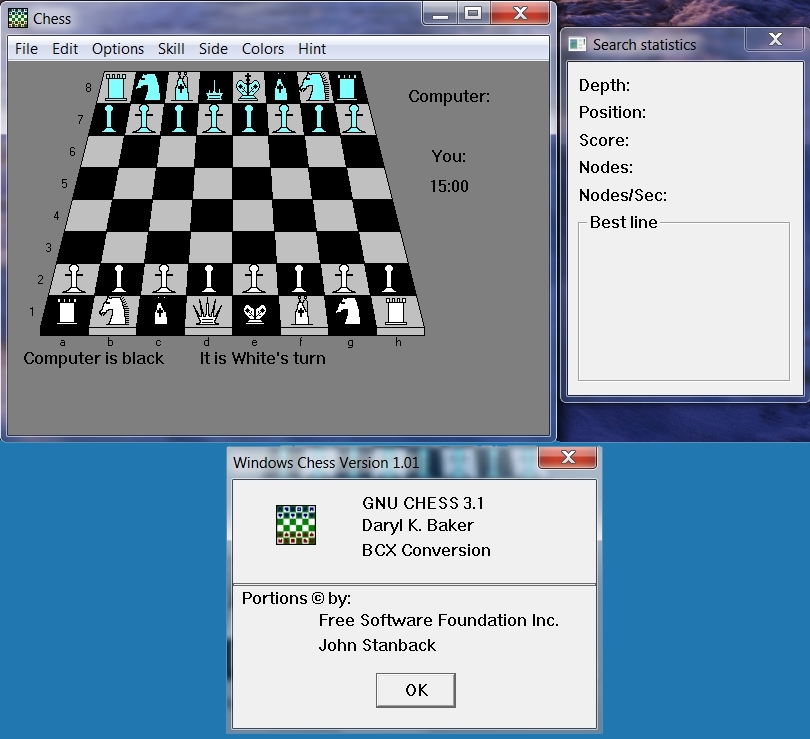
Task: Select the white pawn on a2
Action: (x=74, y=279)
